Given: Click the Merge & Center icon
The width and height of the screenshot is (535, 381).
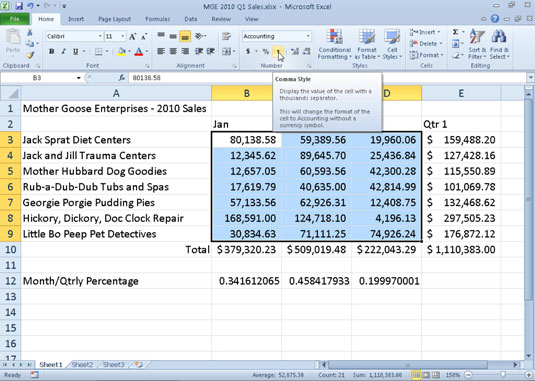Looking at the screenshot, I should point(227,52).
